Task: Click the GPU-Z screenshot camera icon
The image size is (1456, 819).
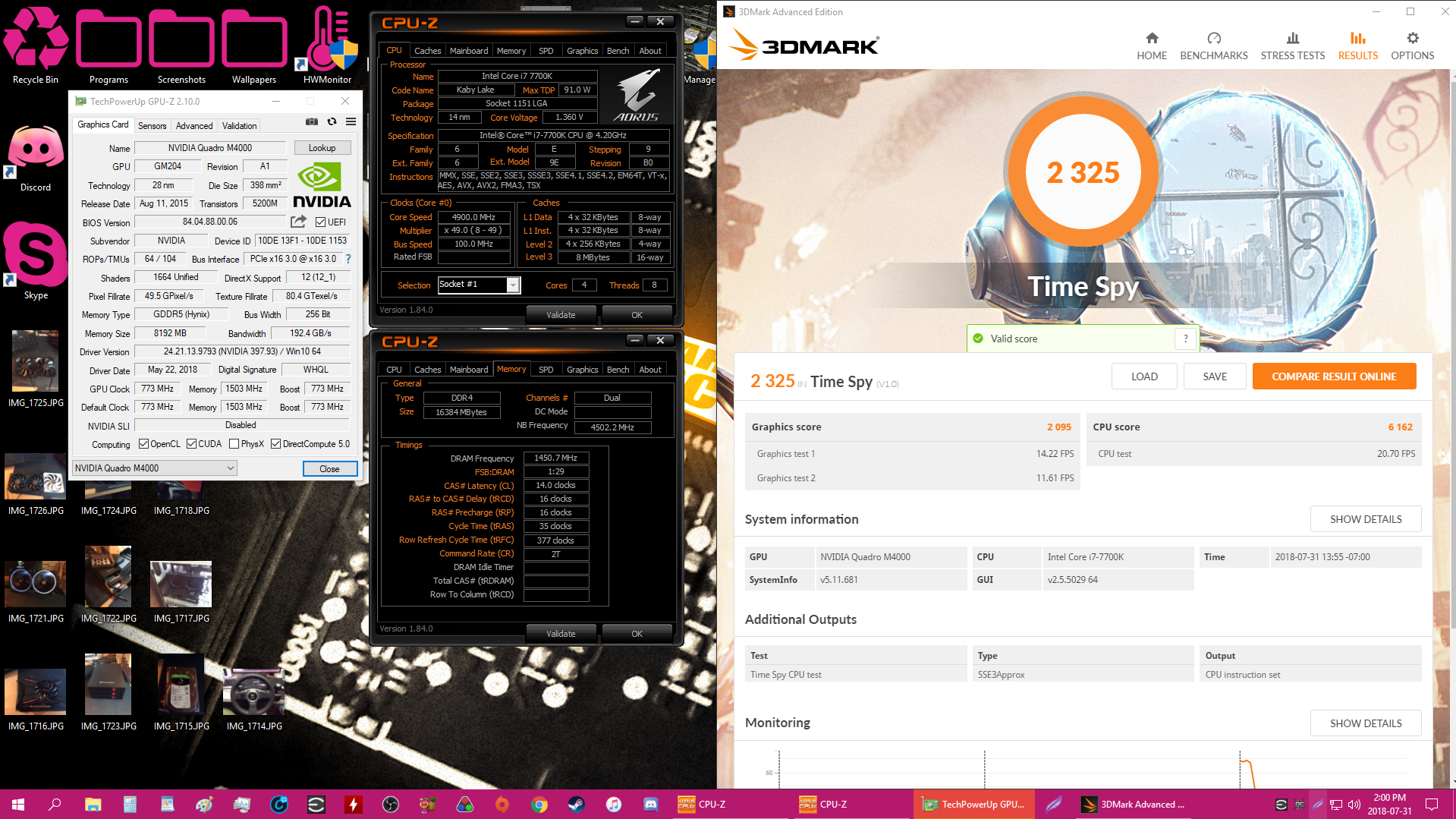Action: click(312, 121)
